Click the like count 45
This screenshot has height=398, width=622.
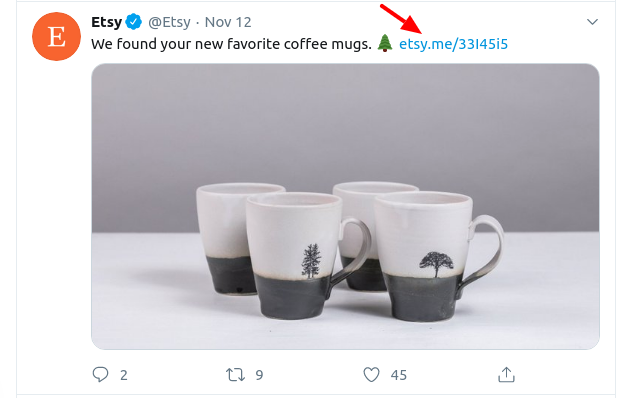399,375
